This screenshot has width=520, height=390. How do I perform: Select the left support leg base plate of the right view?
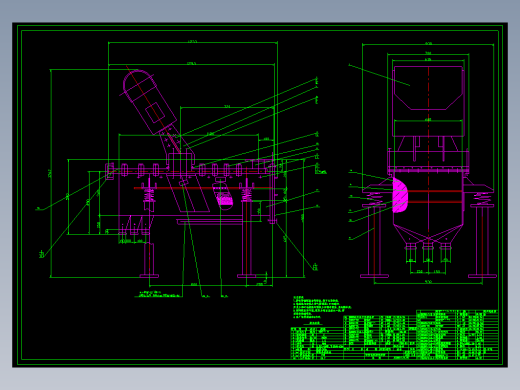tap(374, 276)
